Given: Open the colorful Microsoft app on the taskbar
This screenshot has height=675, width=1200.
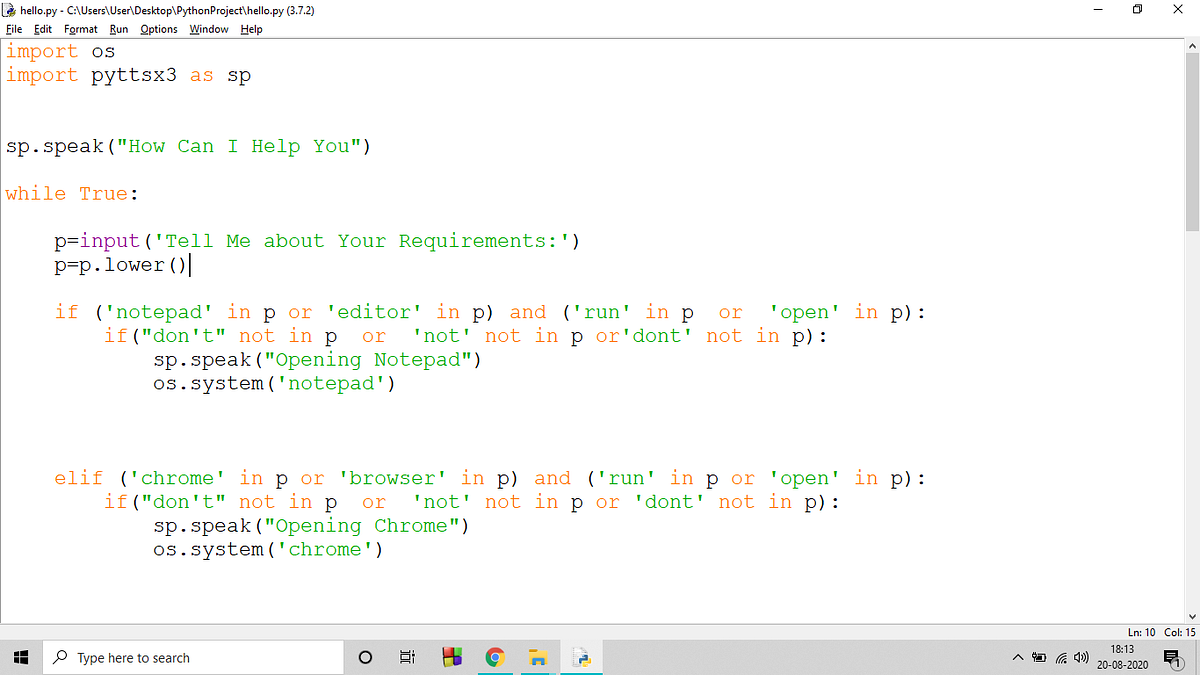Looking at the screenshot, I should 452,657.
